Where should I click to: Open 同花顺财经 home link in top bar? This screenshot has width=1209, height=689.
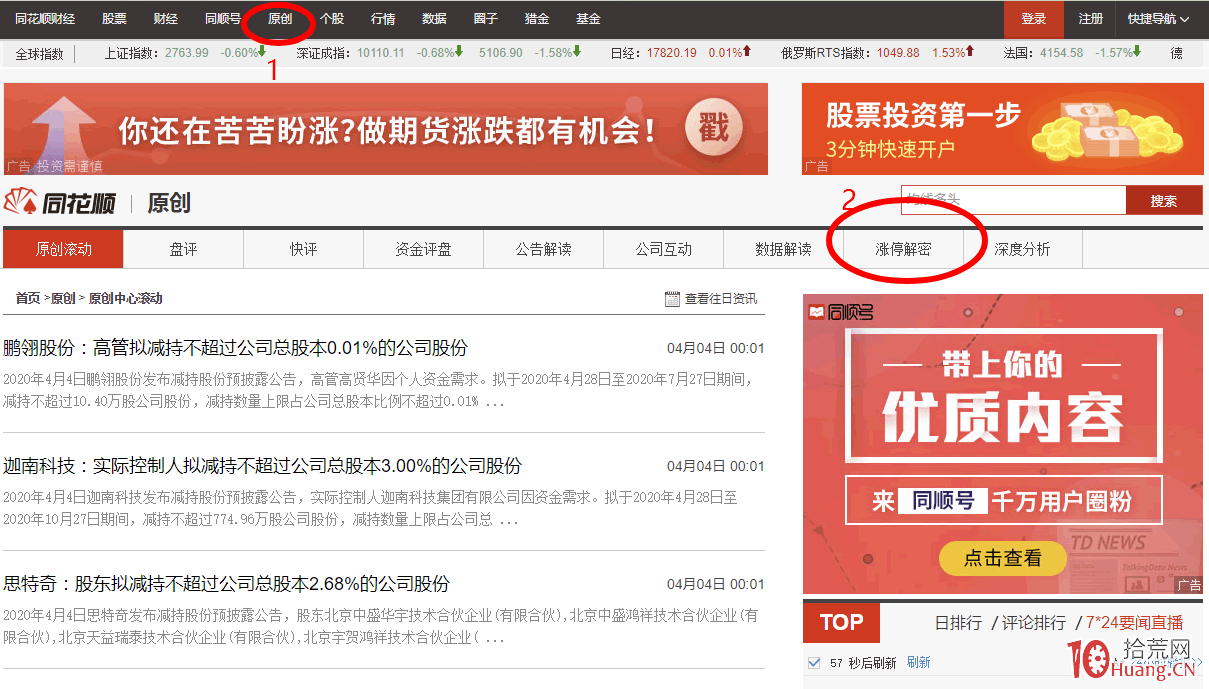45,19
